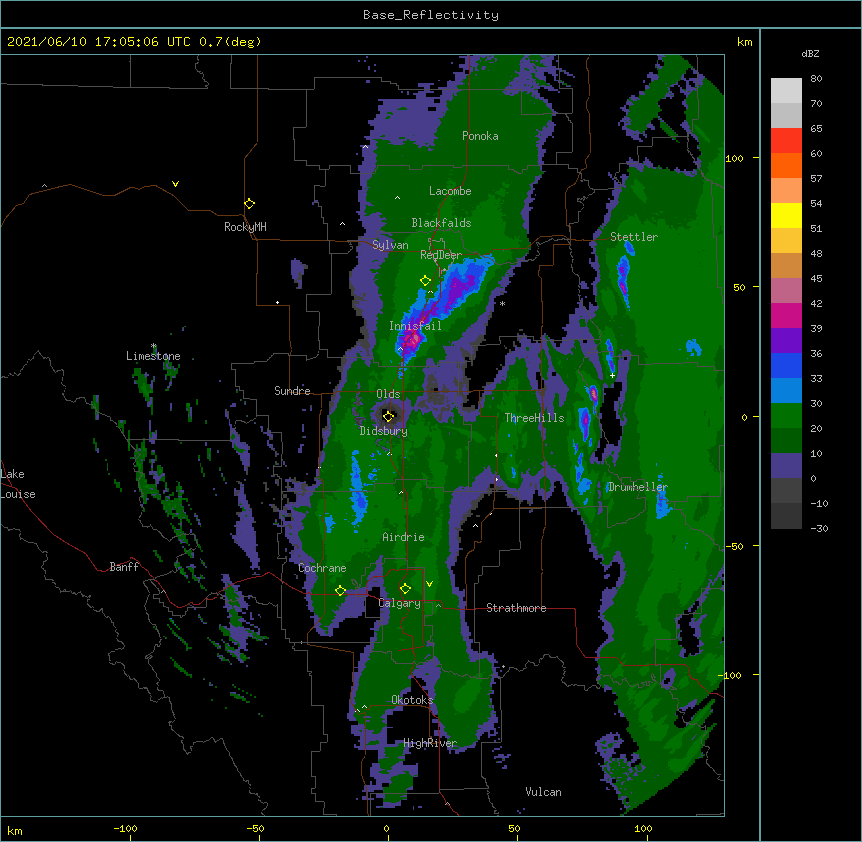Pick the red swatch in the dBZ legend
This screenshot has height=842, width=862.
(786, 140)
